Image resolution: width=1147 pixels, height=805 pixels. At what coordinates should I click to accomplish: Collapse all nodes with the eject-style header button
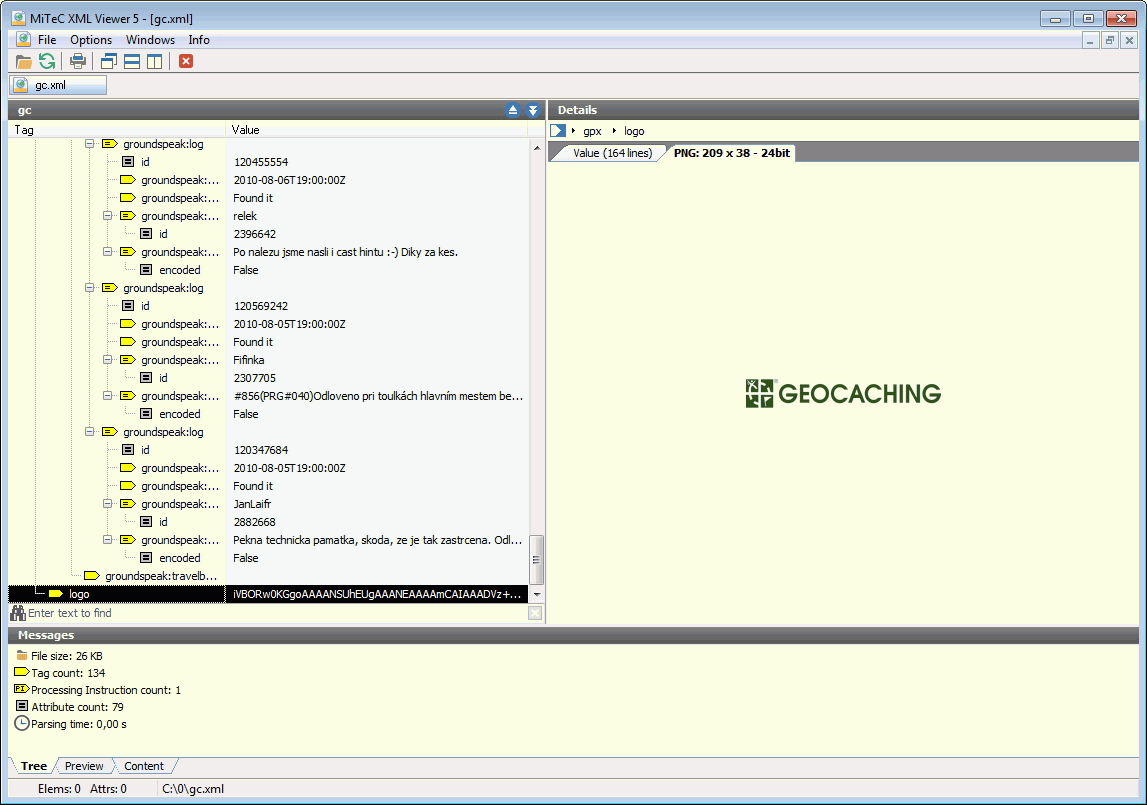coord(513,110)
